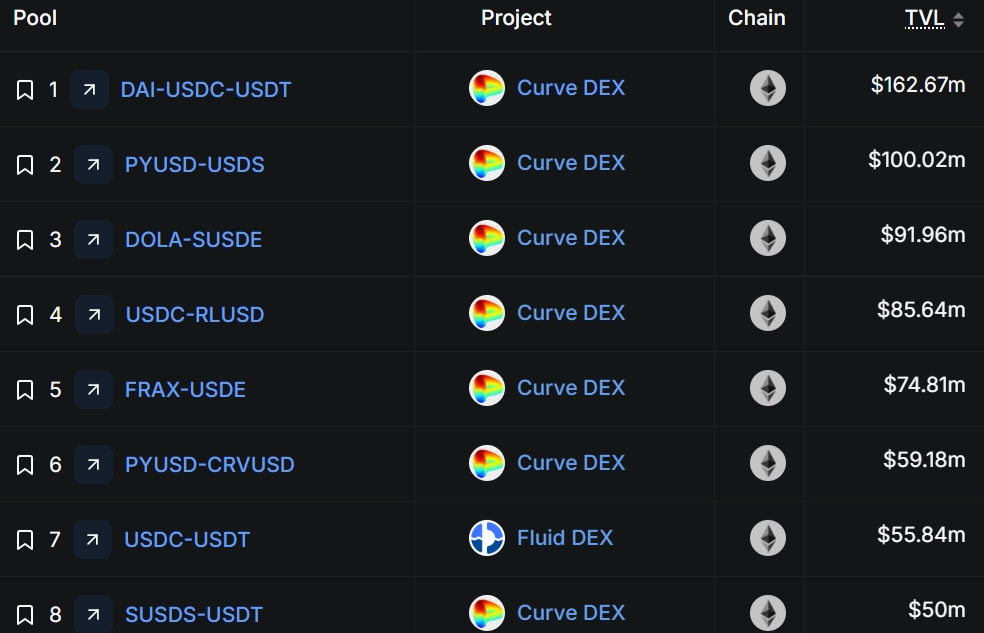984x633 pixels.
Task: Click the Pool column header
Action: click(34, 17)
